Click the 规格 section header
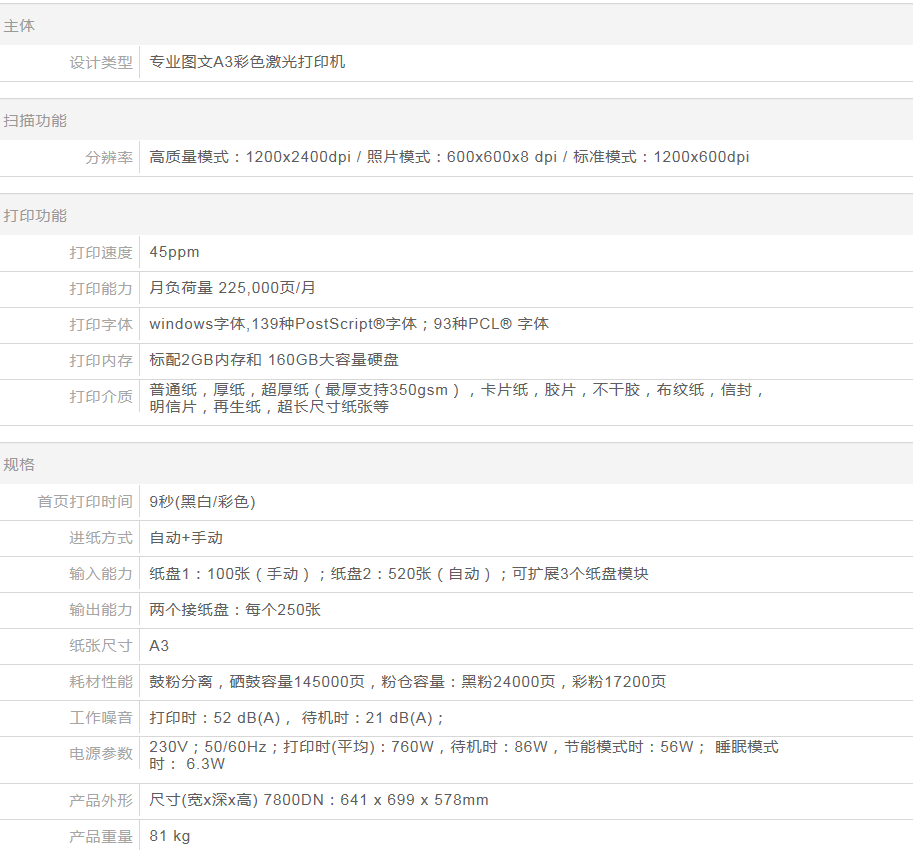Image resolution: width=913 pixels, height=850 pixels. (x=19, y=465)
